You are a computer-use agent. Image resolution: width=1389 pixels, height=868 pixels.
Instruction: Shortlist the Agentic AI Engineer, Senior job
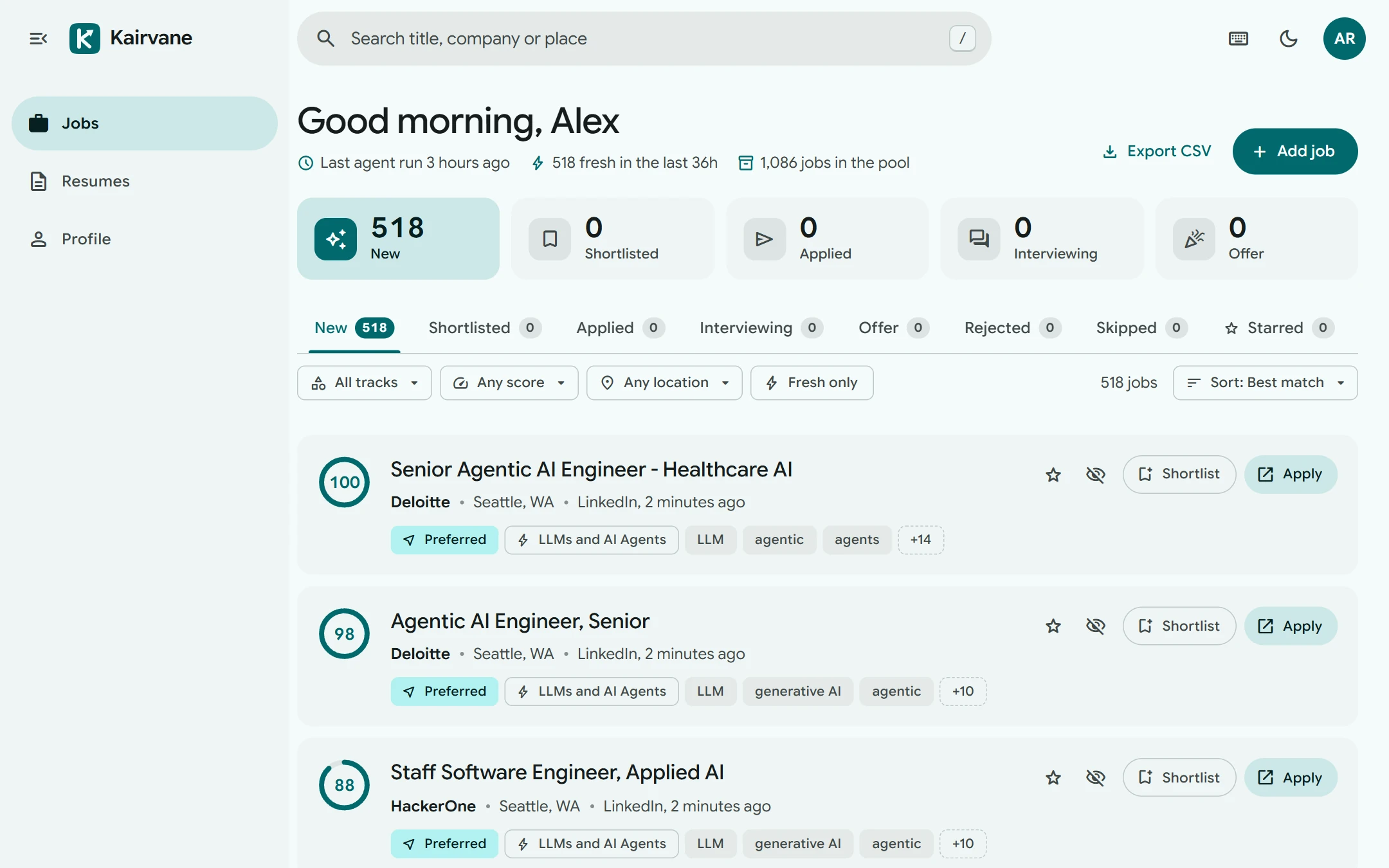1179,626
